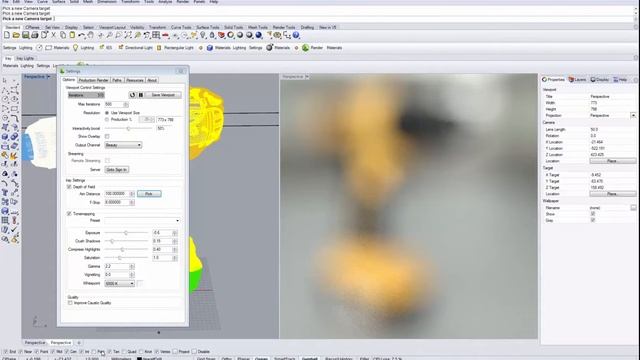Open the Output Channel dropdown
This screenshot has height=360, width=640.
(x=123, y=145)
